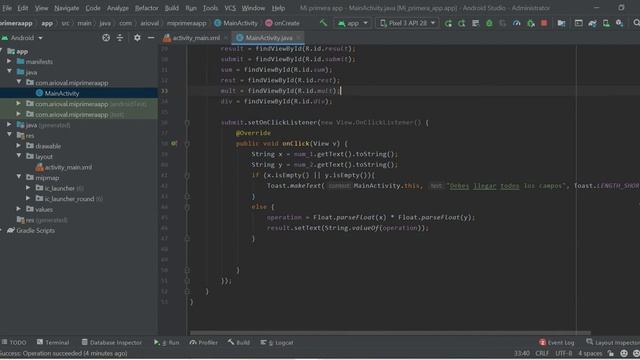Click the Debug app bug icon
This screenshot has width=640, height=360.
click(489, 23)
